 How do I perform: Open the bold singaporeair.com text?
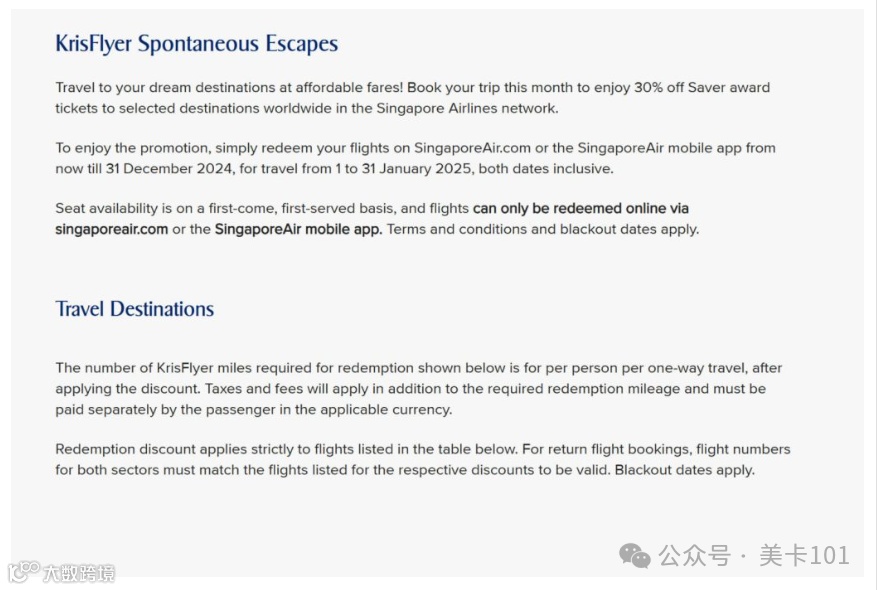pyautogui.click(x=111, y=229)
